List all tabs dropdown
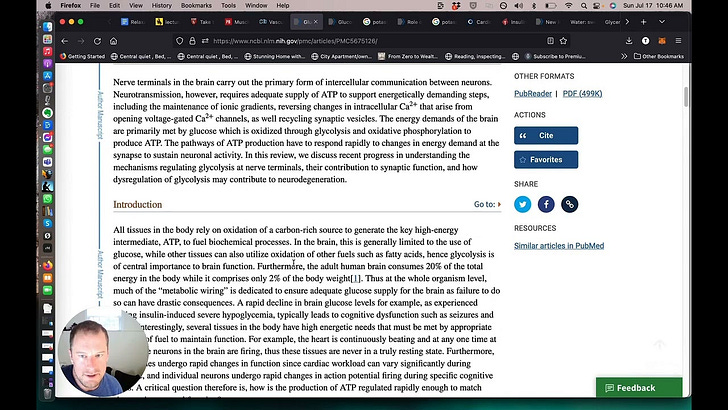This screenshot has width=728, height=410. (x=662, y=22)
